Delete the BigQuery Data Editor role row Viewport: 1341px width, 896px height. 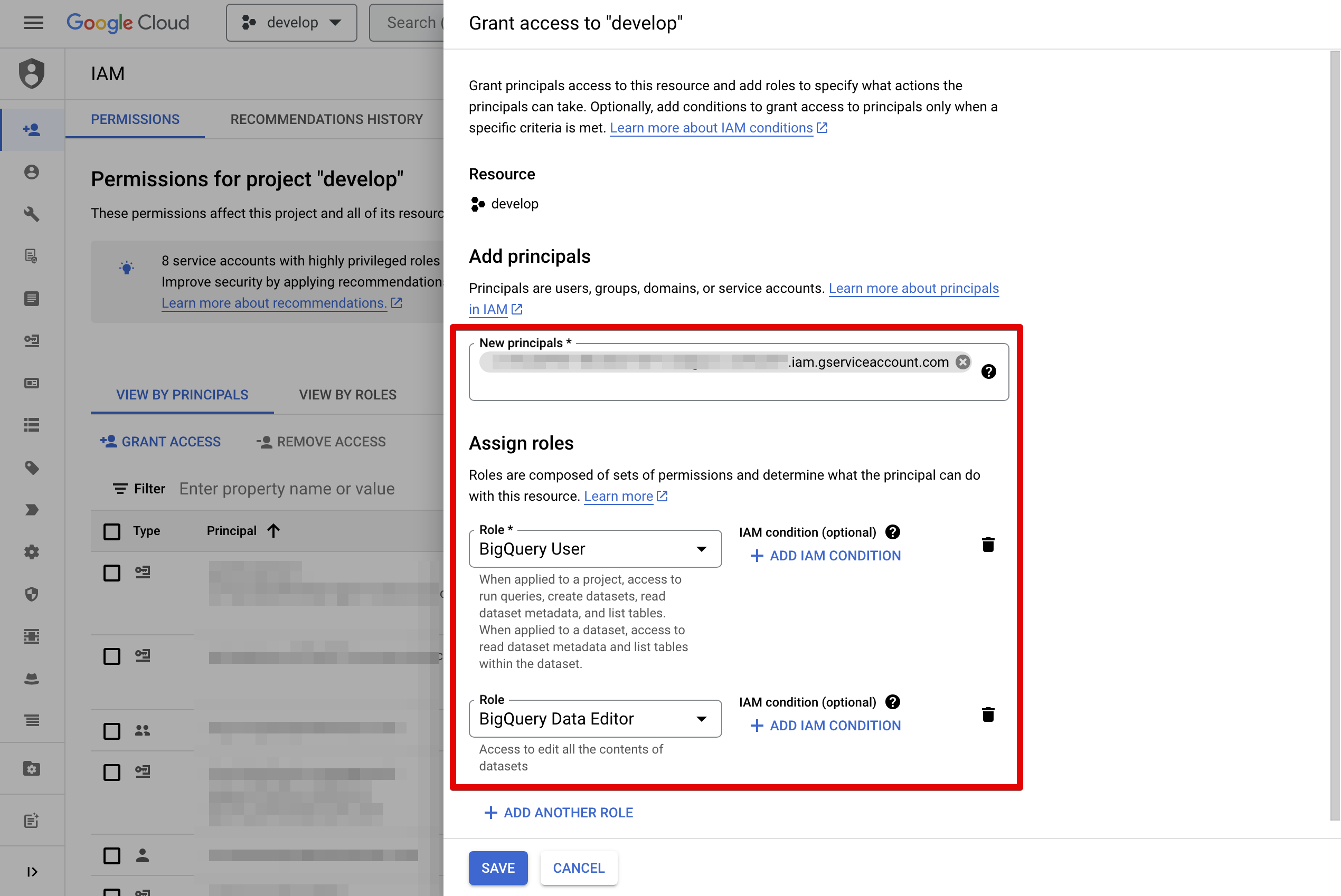click(x=987, y=714)
